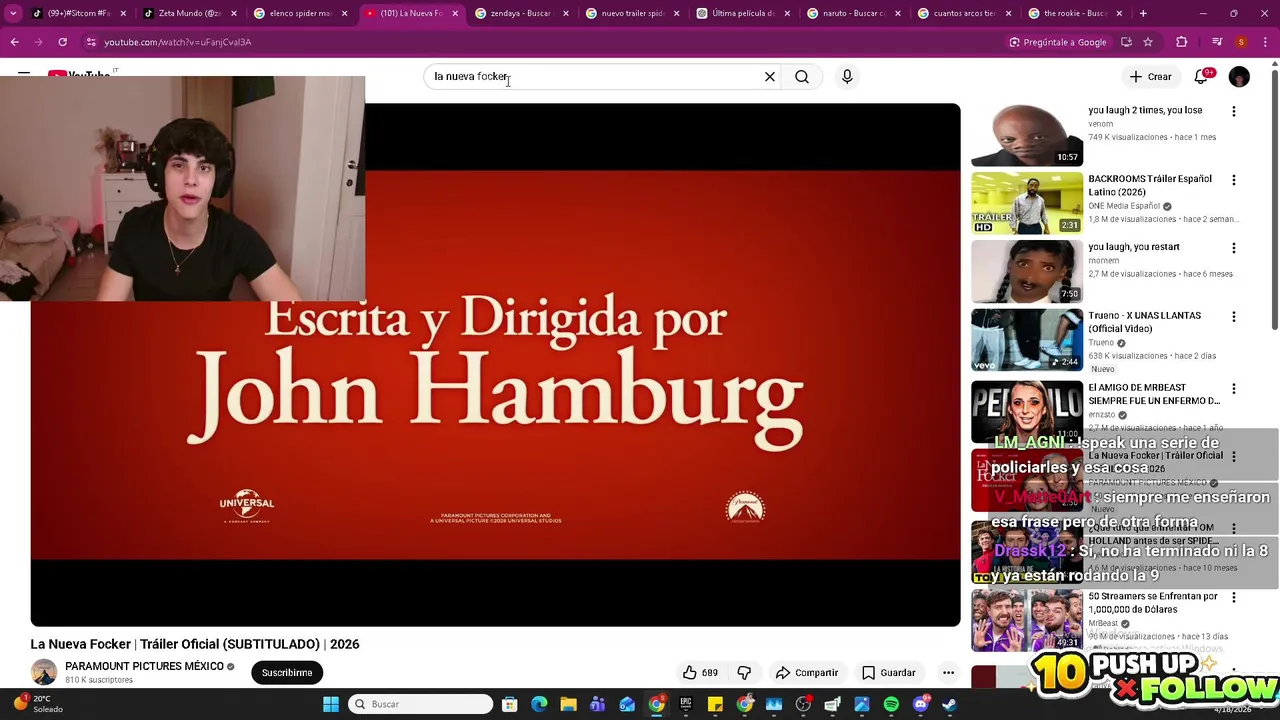
Task: Go back using Chrome's back arrow
Action: (x=14, y=42)
